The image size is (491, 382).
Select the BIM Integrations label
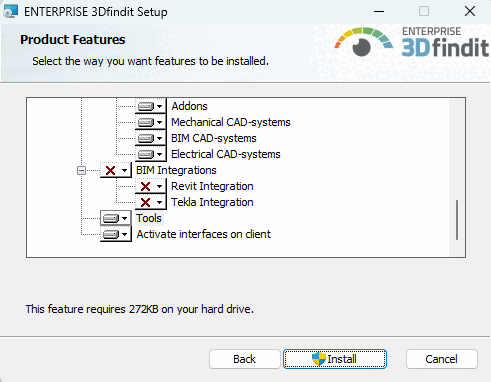(176, 170)
